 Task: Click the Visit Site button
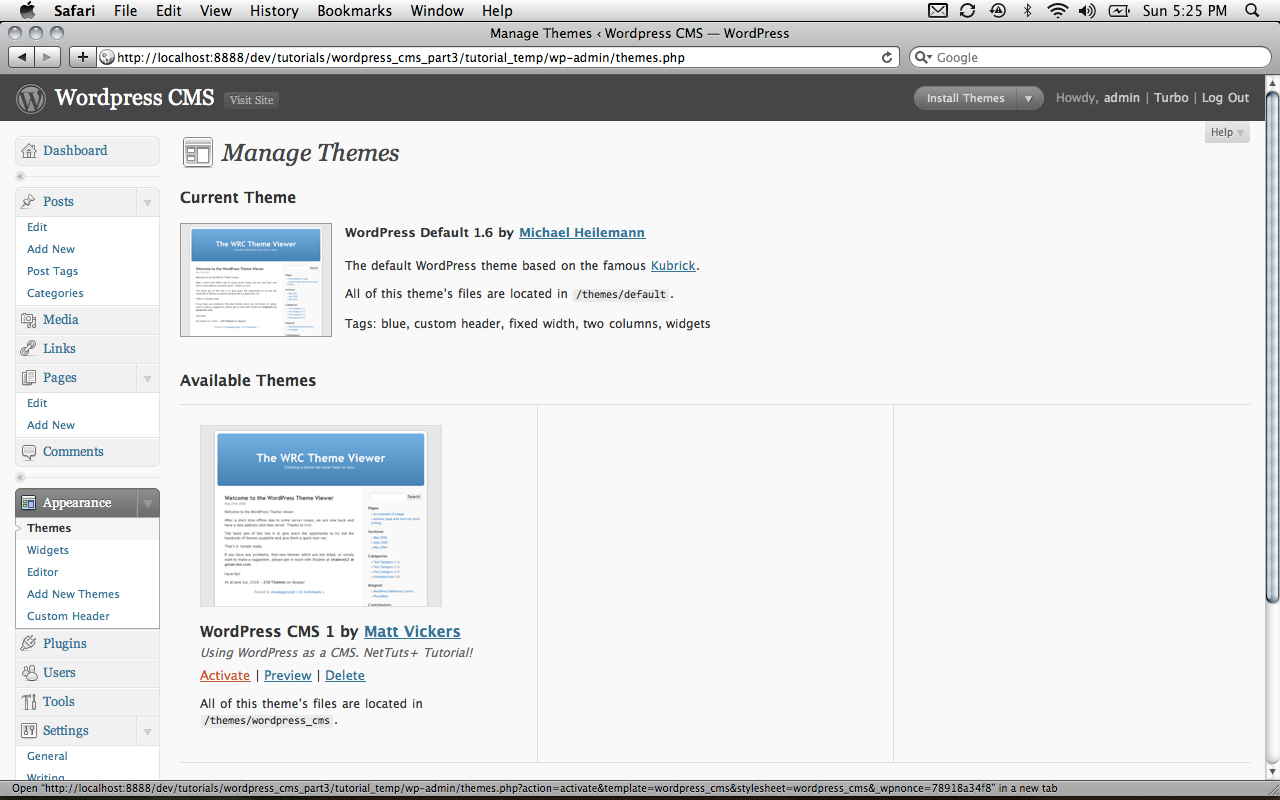coord(251,100)
